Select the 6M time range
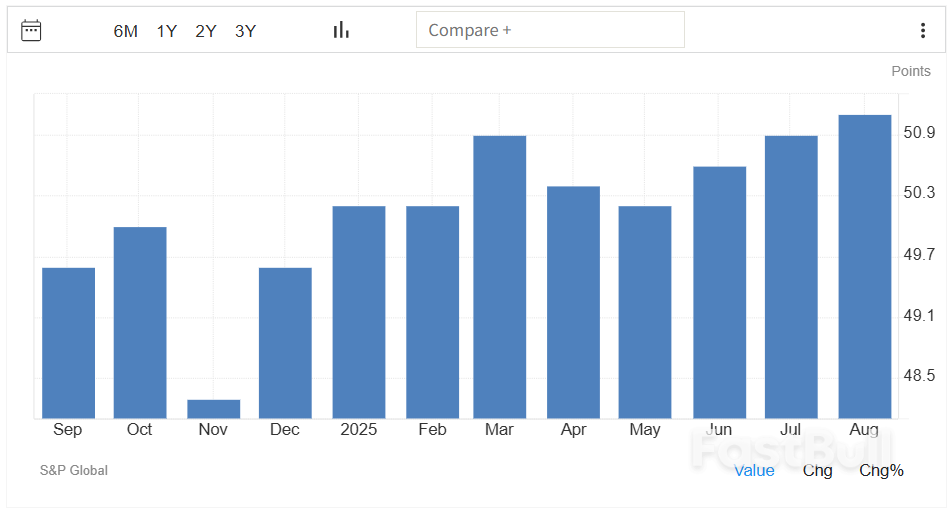Image resolution: width=949 pixels, height=510 pixels. (x=125, y=31)
